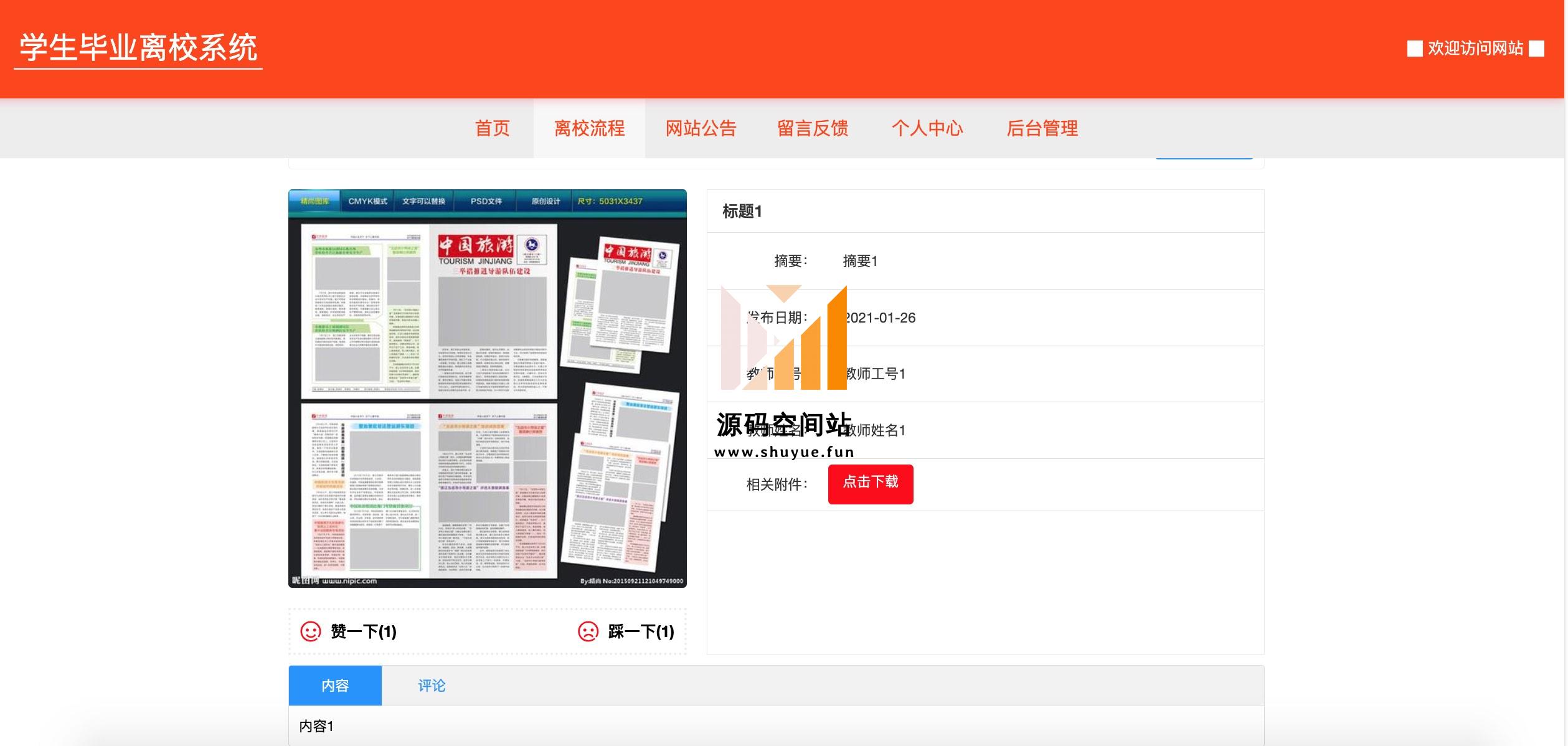Click the 摘要1 value text

tap(860, 262)
